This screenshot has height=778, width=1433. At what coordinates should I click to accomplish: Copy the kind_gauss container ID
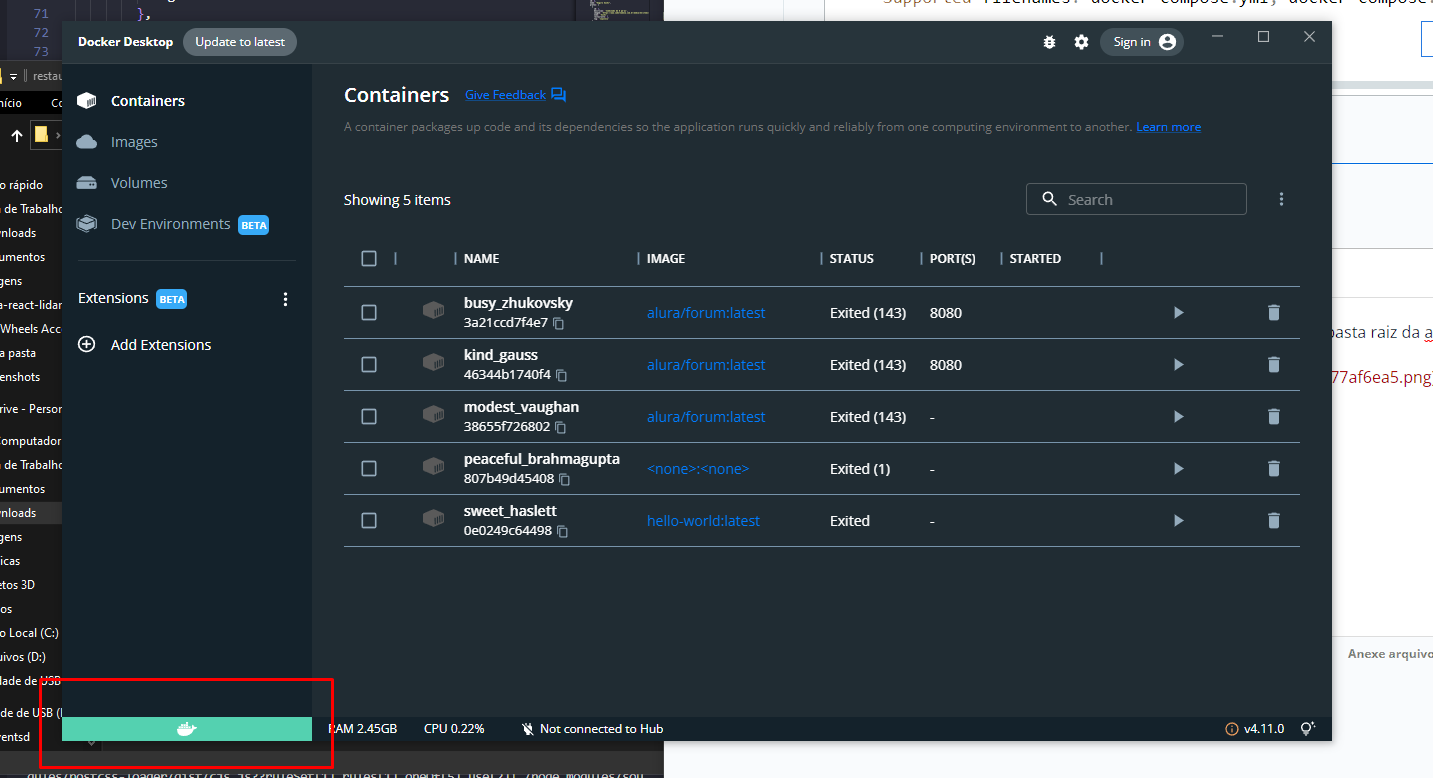562,375
